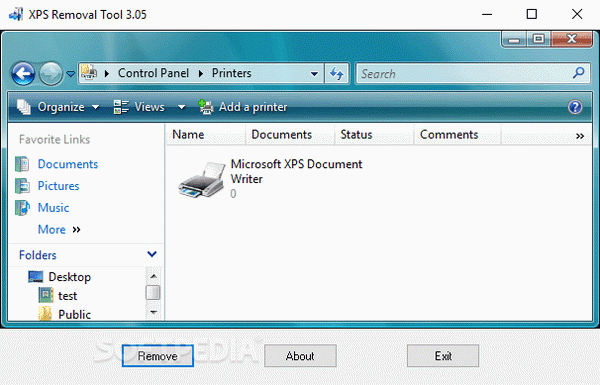Select the test folder in the tree
Image resolution: width=600 pixels, height=385 pixels.
pos(67,295)
